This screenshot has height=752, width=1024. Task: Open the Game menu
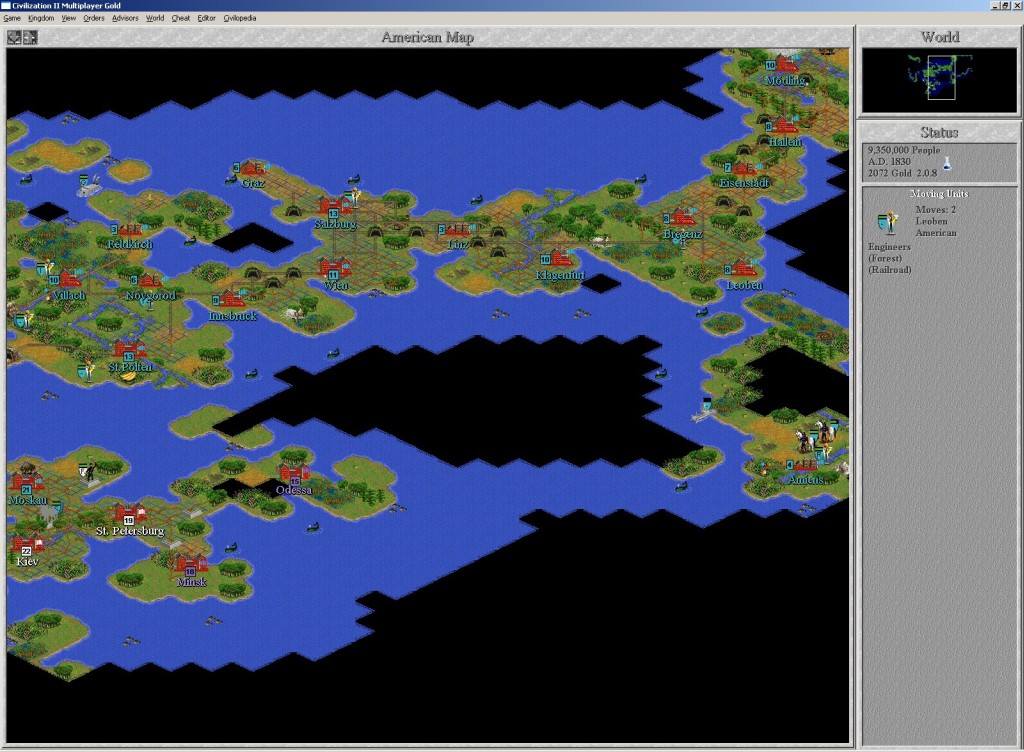point(12,18)
